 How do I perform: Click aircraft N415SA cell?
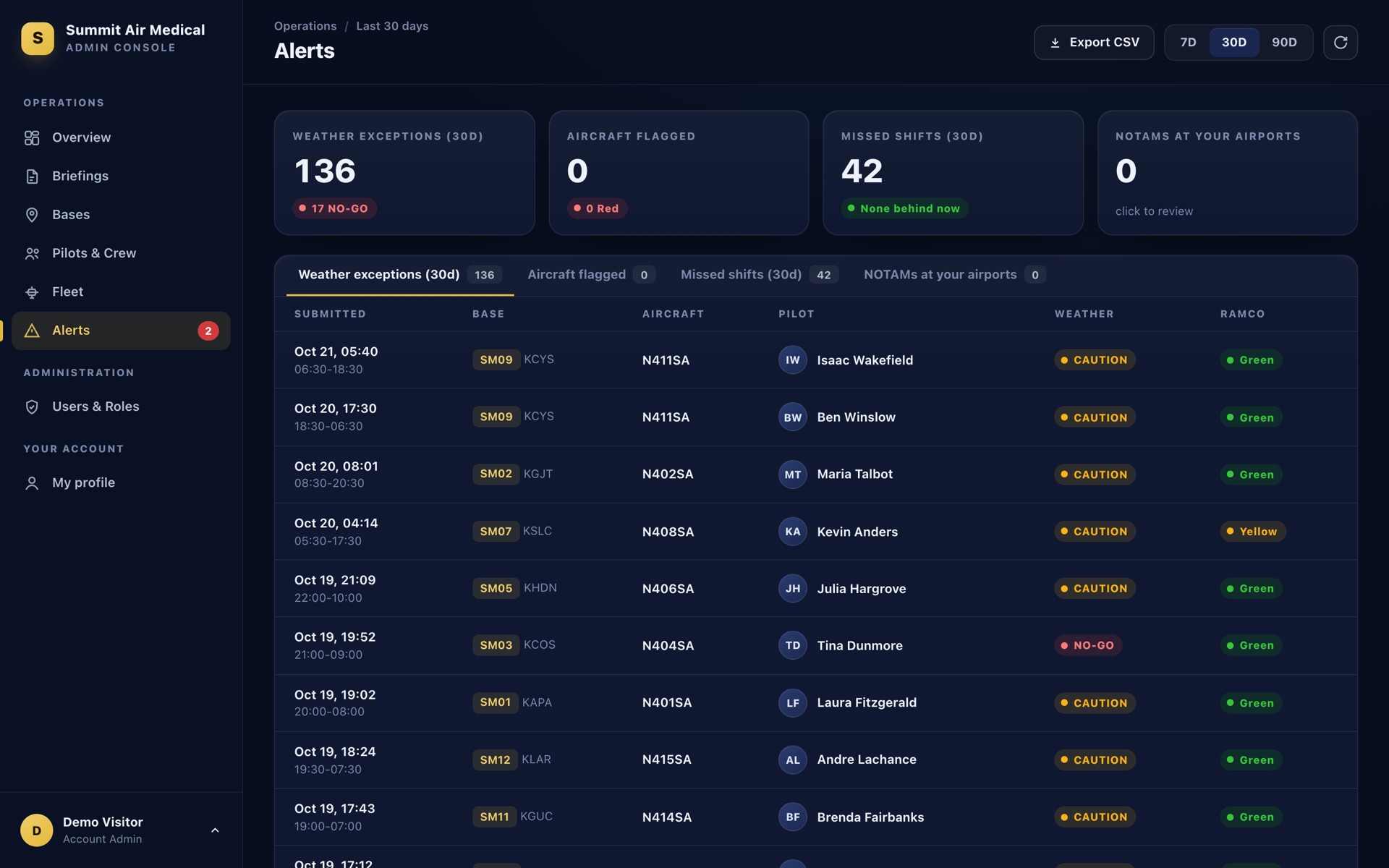coord(666,759)
